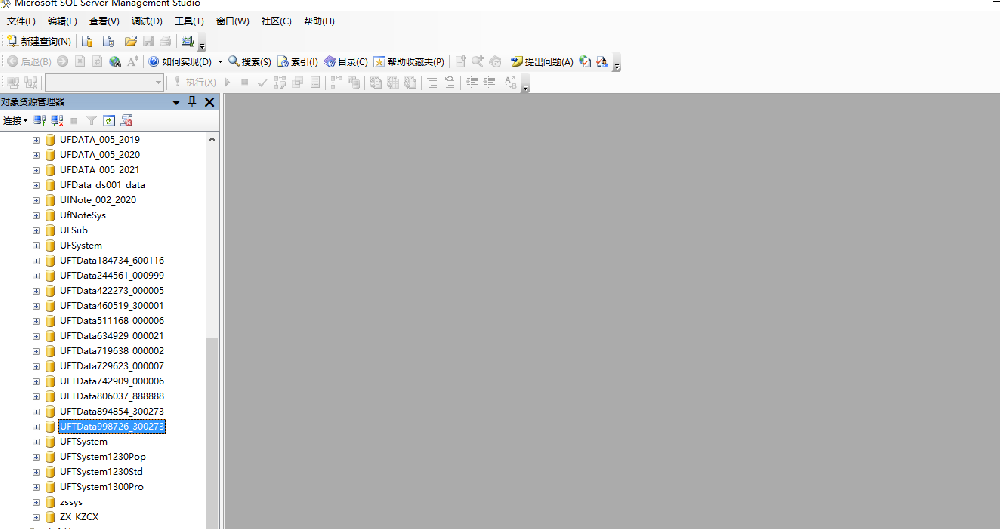Click the red-X delete icon in Object Explorer toolbar

tap(127, 121)
